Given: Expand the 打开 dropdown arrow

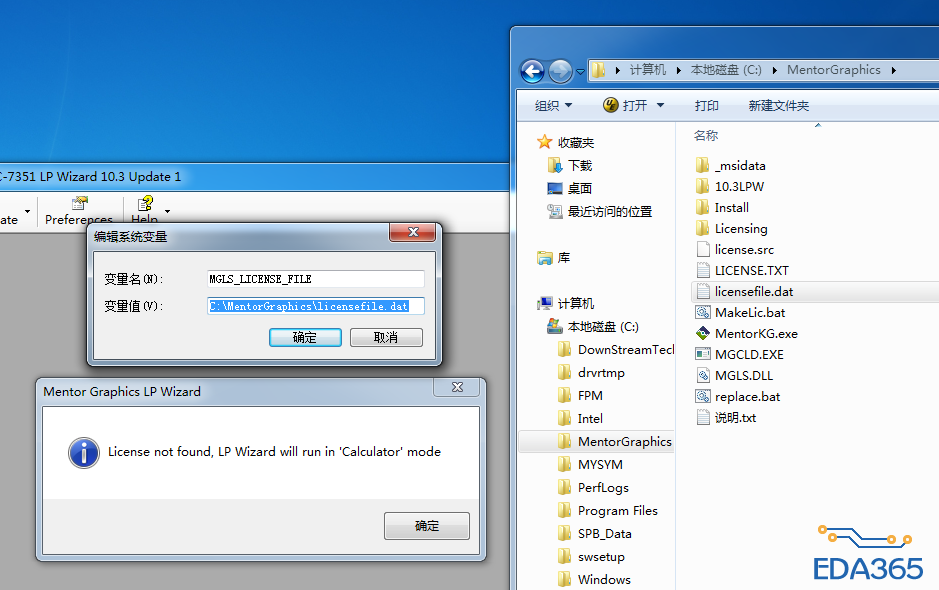Looking at the screenshot, I should tap(661, 105).
